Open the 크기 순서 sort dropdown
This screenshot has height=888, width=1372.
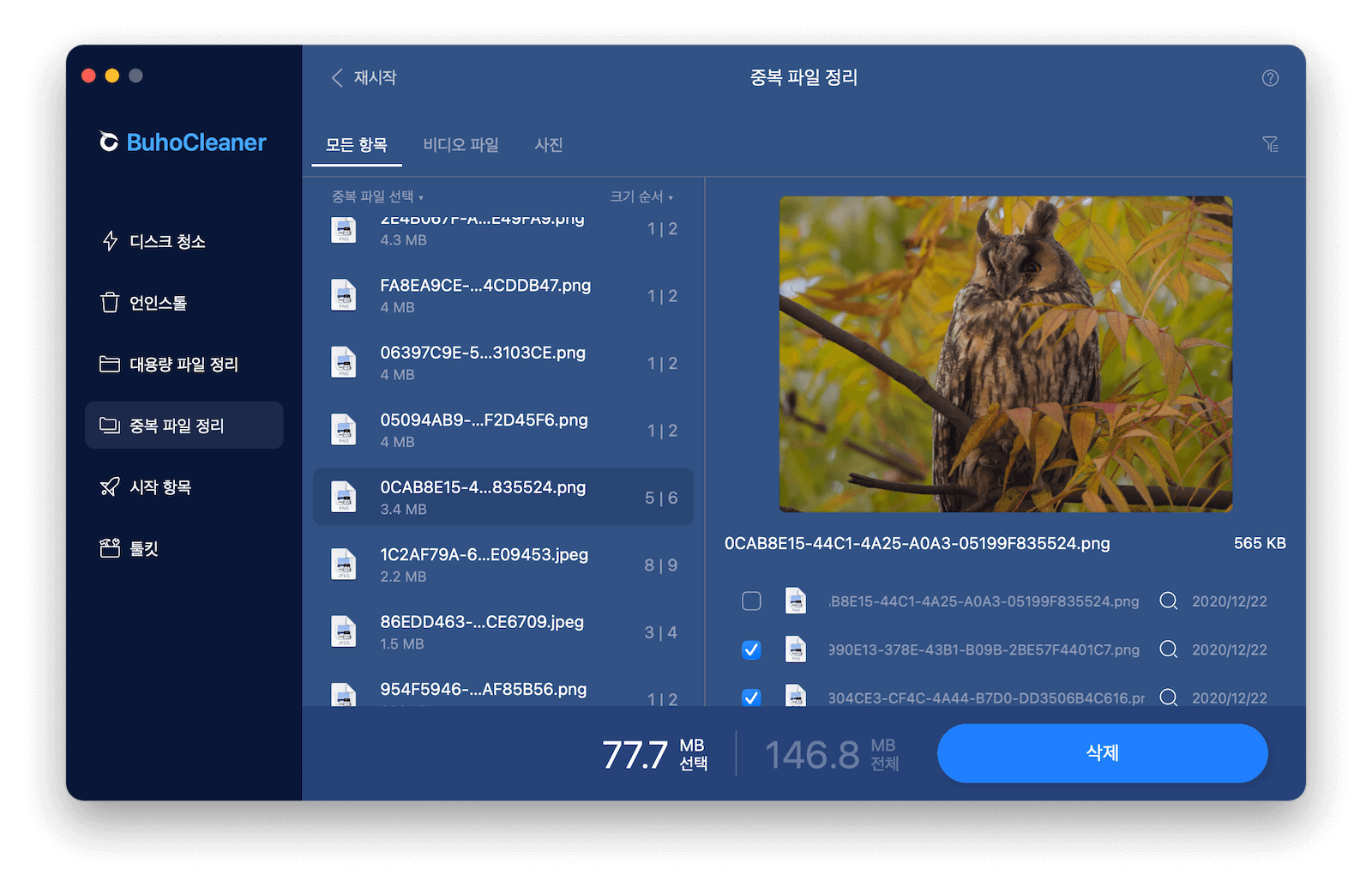[641, 196]
